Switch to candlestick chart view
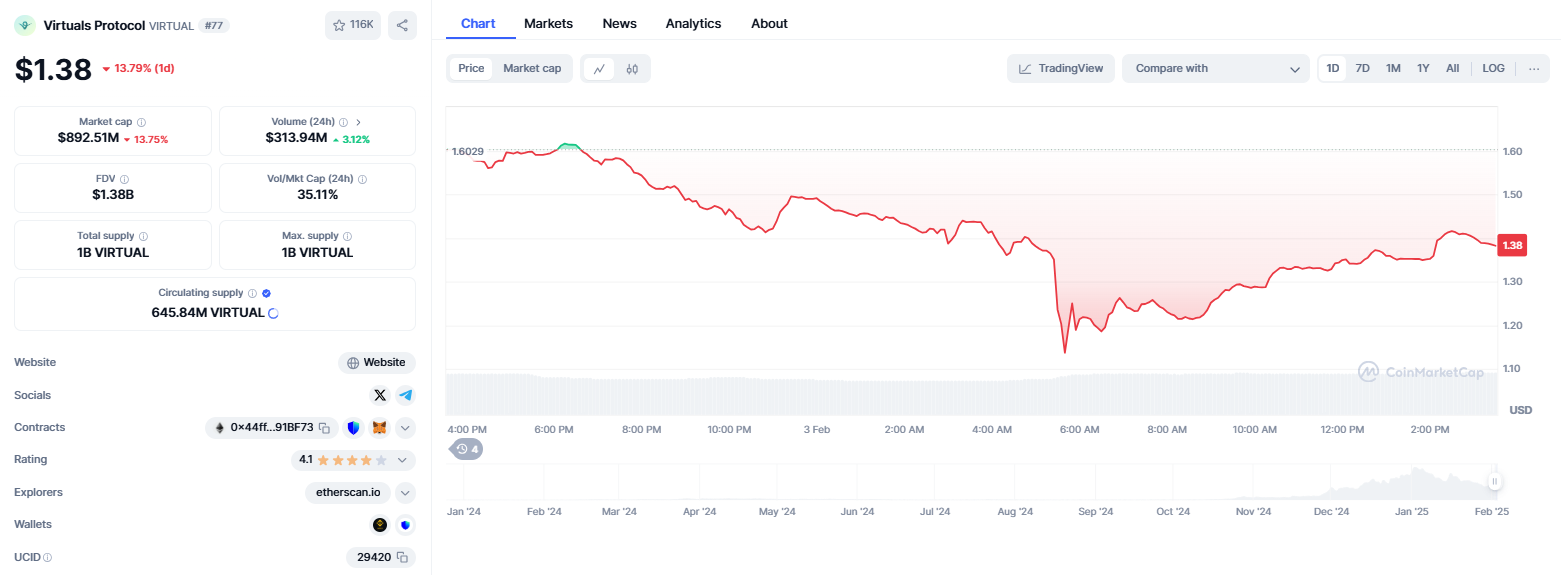 (632, 69)
